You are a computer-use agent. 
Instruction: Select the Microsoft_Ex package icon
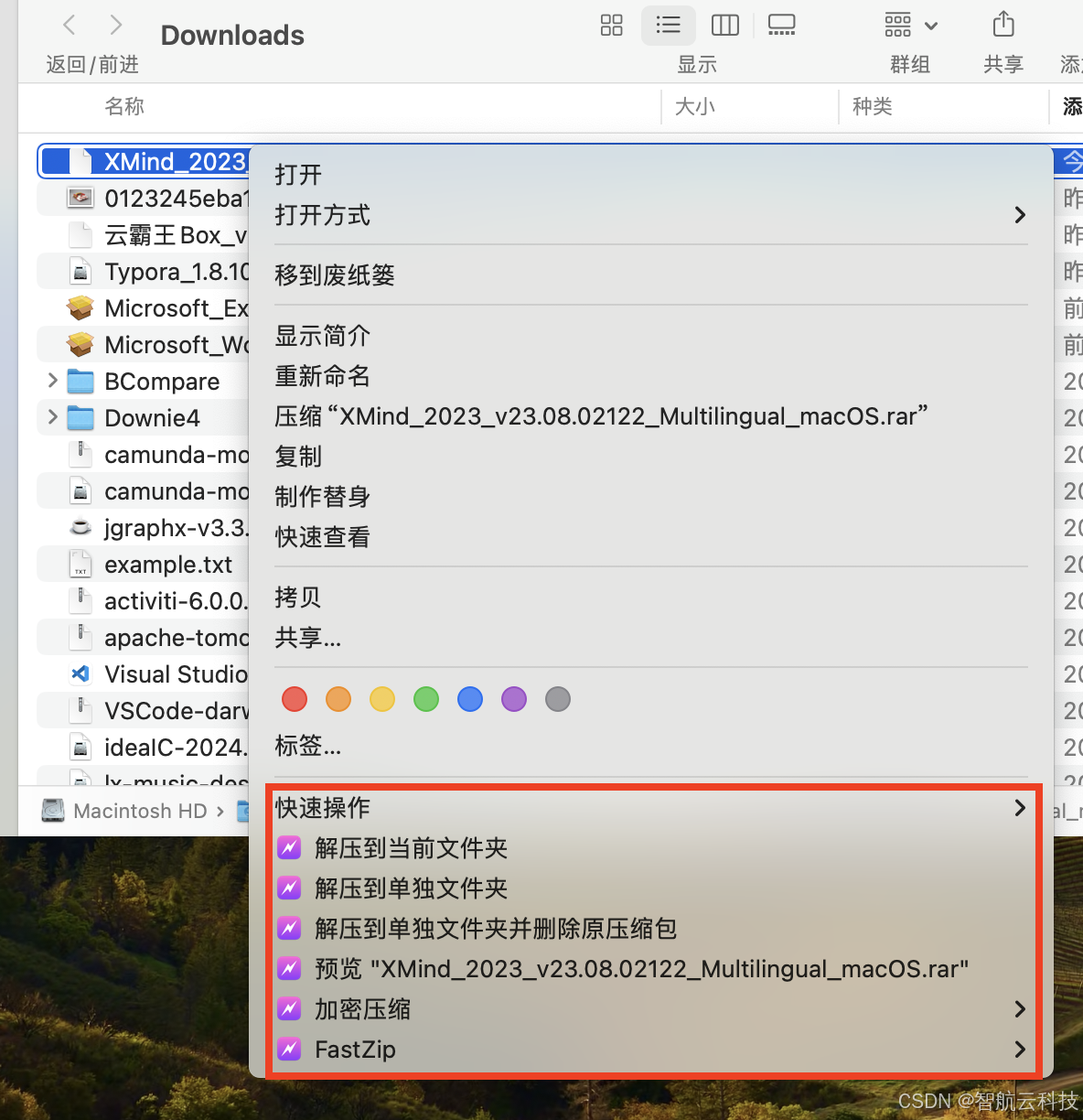point(80,308)
